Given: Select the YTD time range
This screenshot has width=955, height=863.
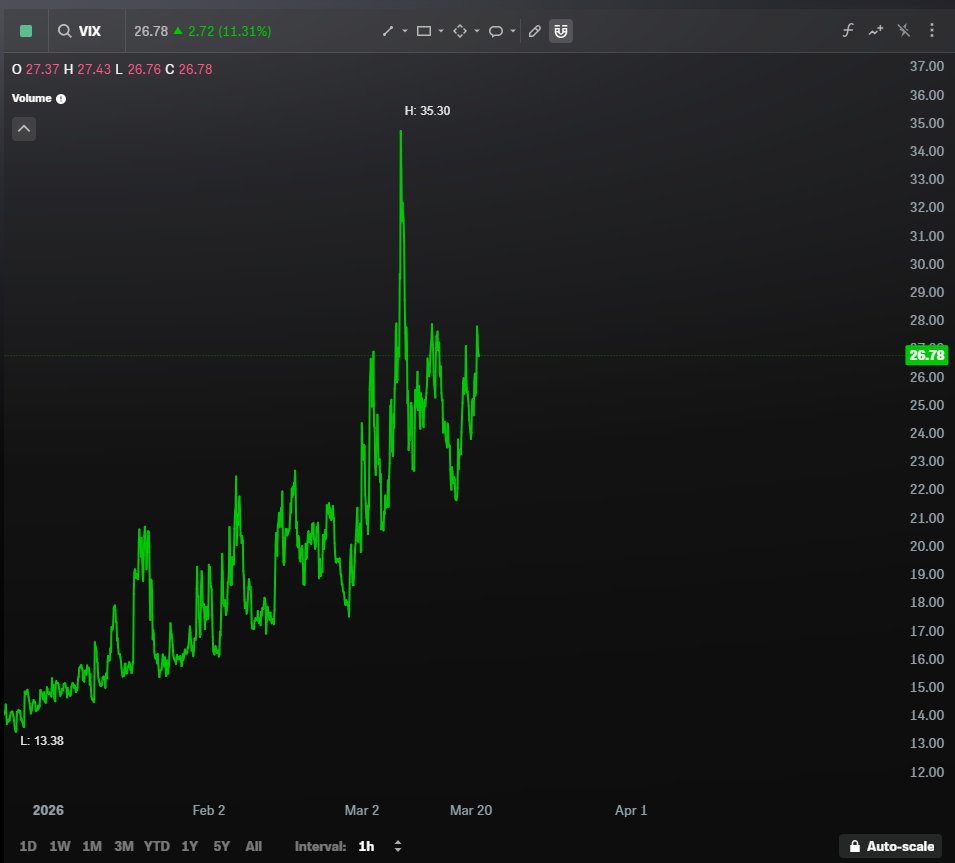Looking at the screenshot, I should (157, 846).
